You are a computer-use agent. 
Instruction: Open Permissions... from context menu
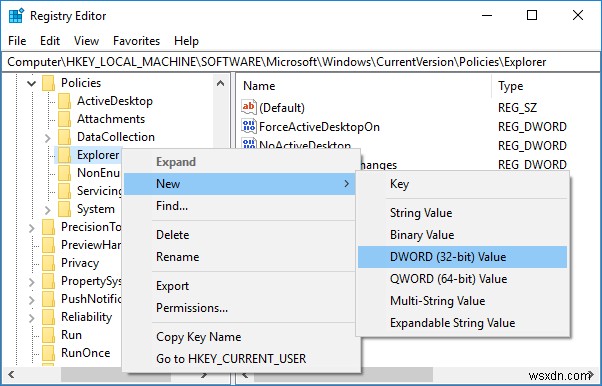(x=240, y=308)
